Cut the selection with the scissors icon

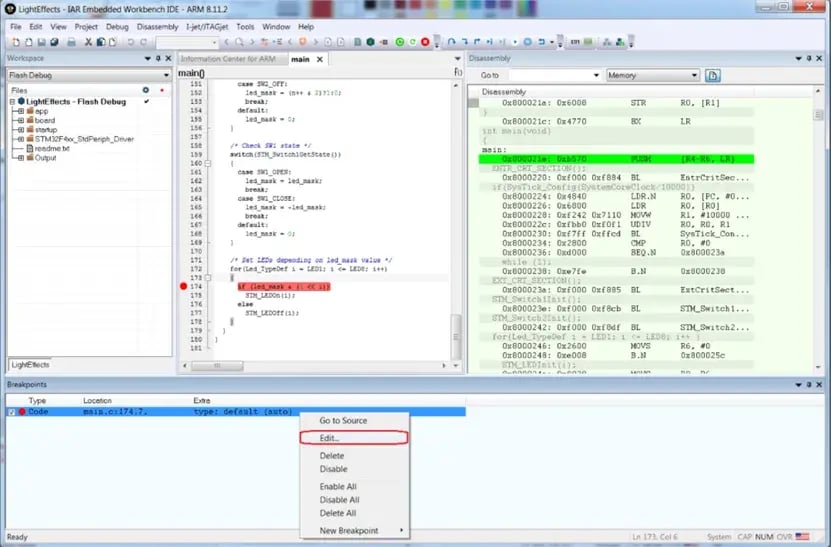click(x=88, y=42)
